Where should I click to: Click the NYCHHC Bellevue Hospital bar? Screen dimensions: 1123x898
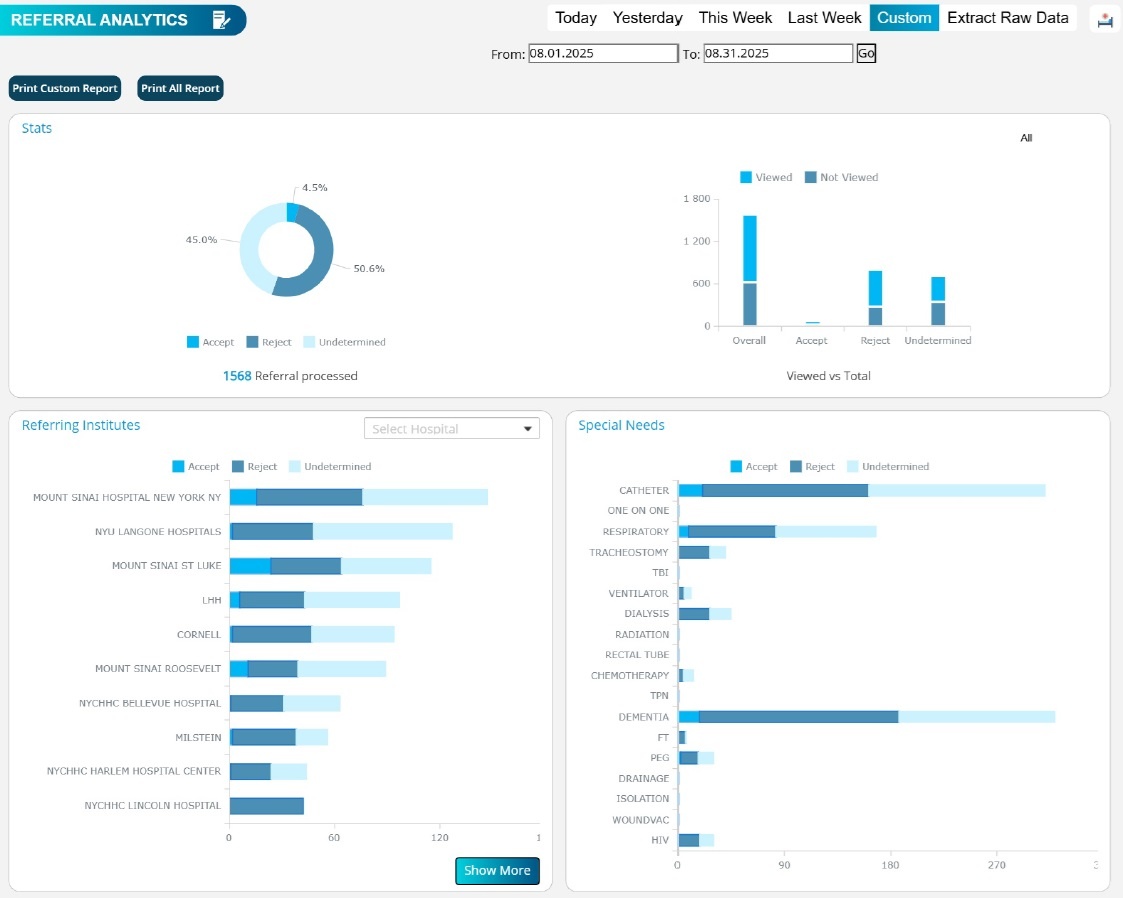285,703
